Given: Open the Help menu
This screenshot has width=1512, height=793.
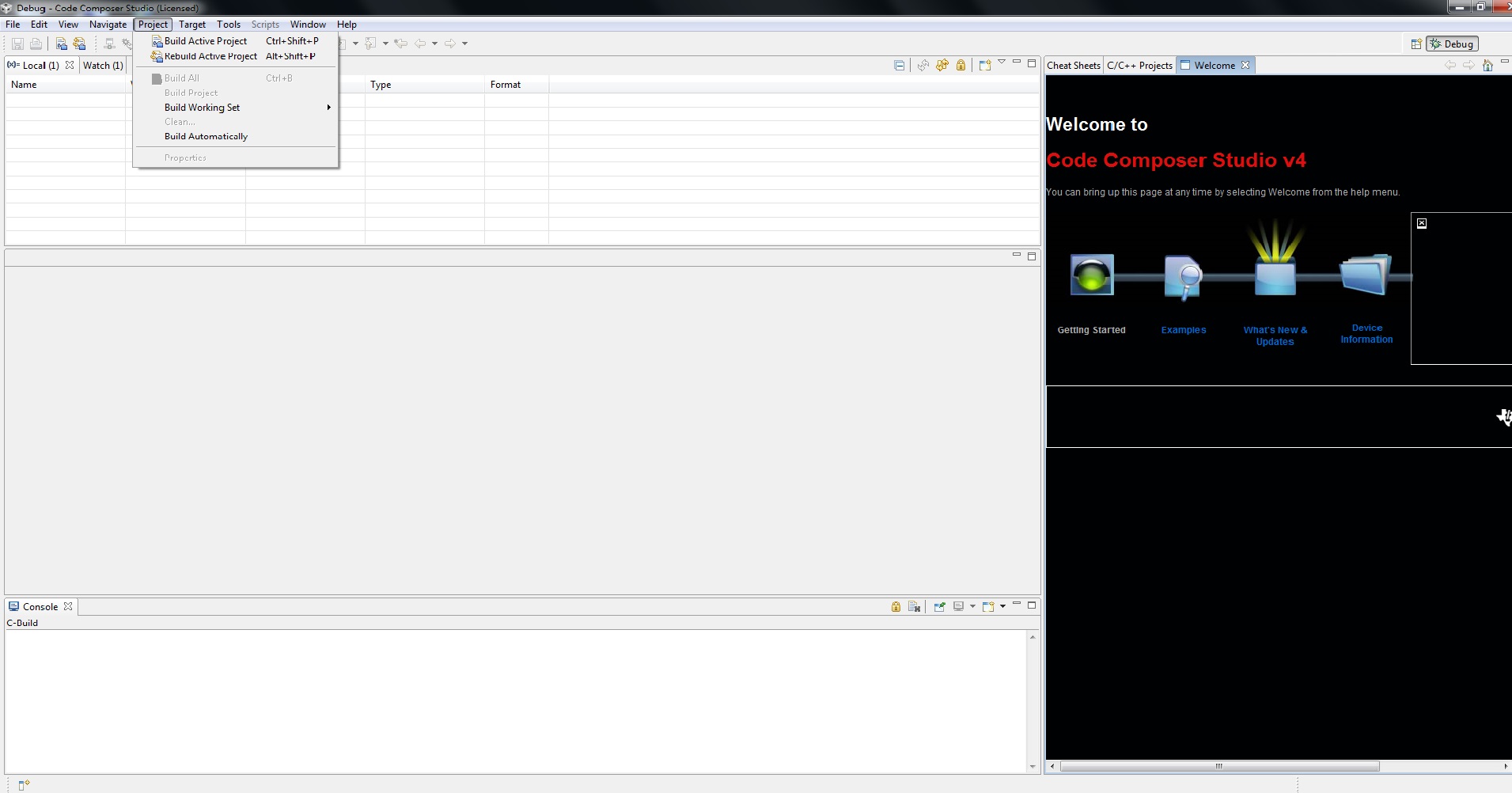Looking at the screenshot, I should tap(347, 25).
